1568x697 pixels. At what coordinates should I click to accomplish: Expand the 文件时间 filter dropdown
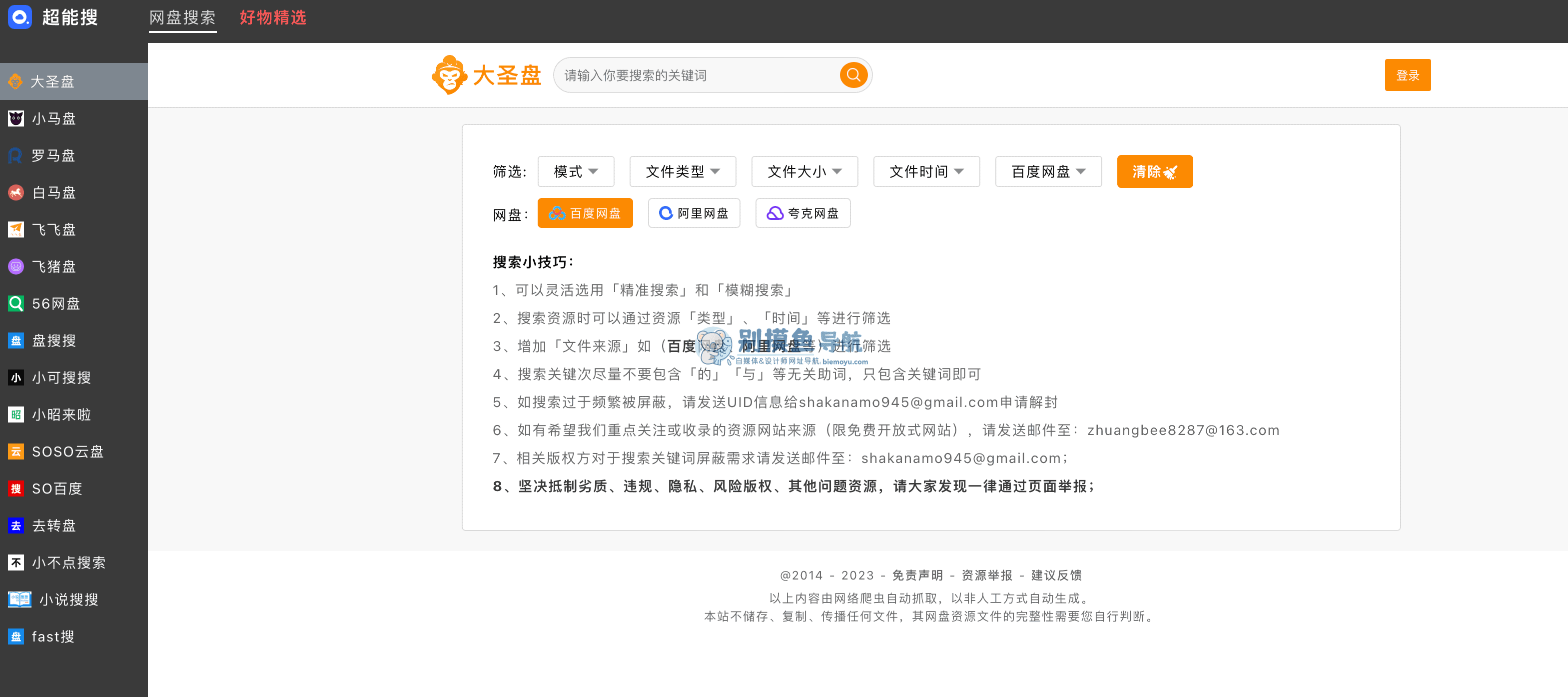pyautogui.click(x=926, y=171)
